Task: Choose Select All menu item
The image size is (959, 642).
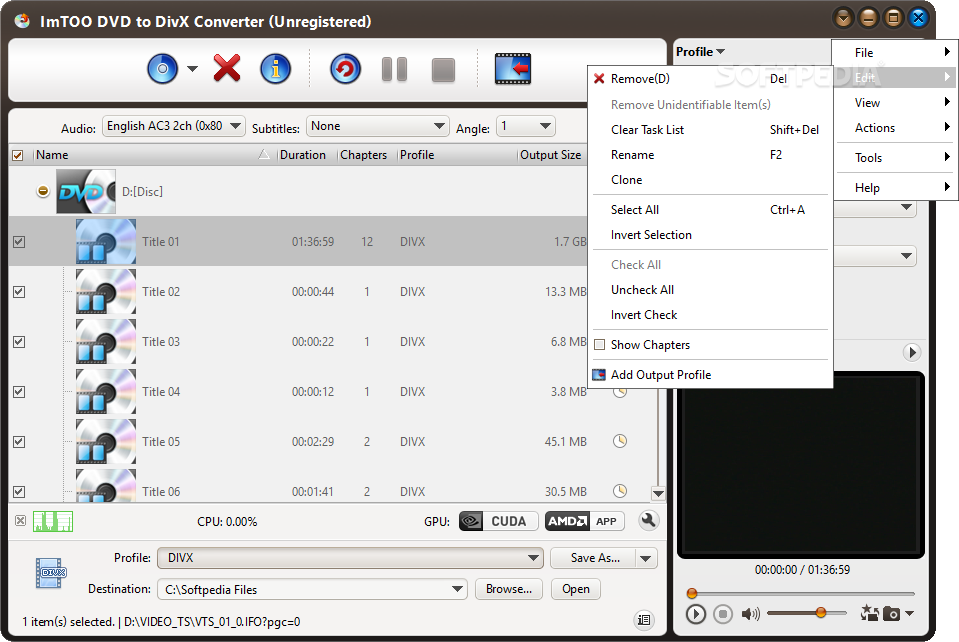Action: click(x=710, y=210)
